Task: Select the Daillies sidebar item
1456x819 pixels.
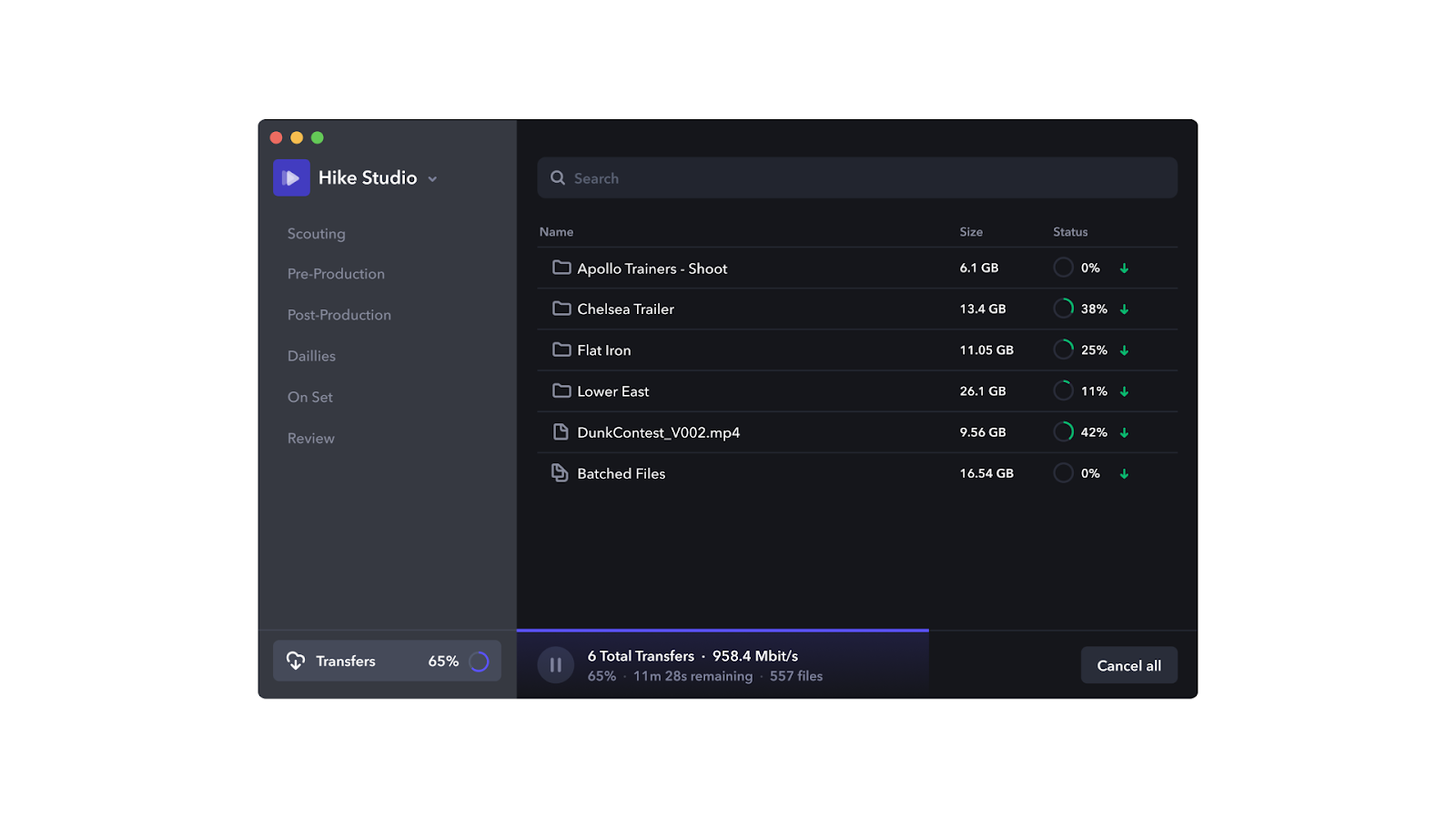Action: (x=311, y=356)
